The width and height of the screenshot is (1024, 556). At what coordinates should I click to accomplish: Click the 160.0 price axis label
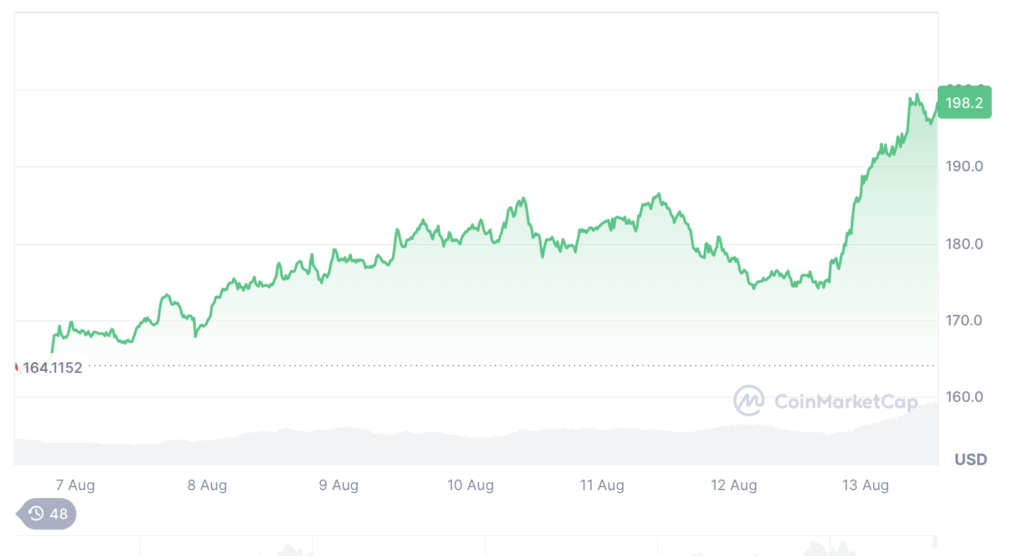pos(964,397)
